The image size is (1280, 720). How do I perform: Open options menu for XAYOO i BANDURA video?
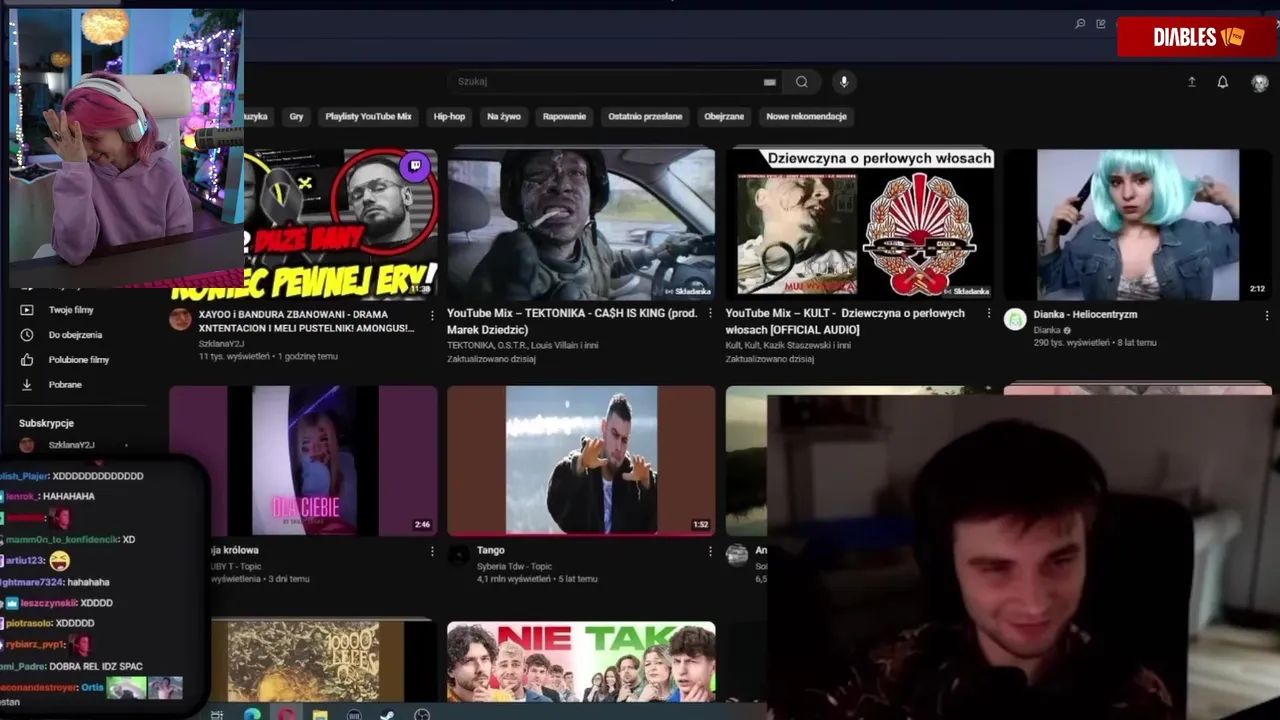(x=432, y=315)
